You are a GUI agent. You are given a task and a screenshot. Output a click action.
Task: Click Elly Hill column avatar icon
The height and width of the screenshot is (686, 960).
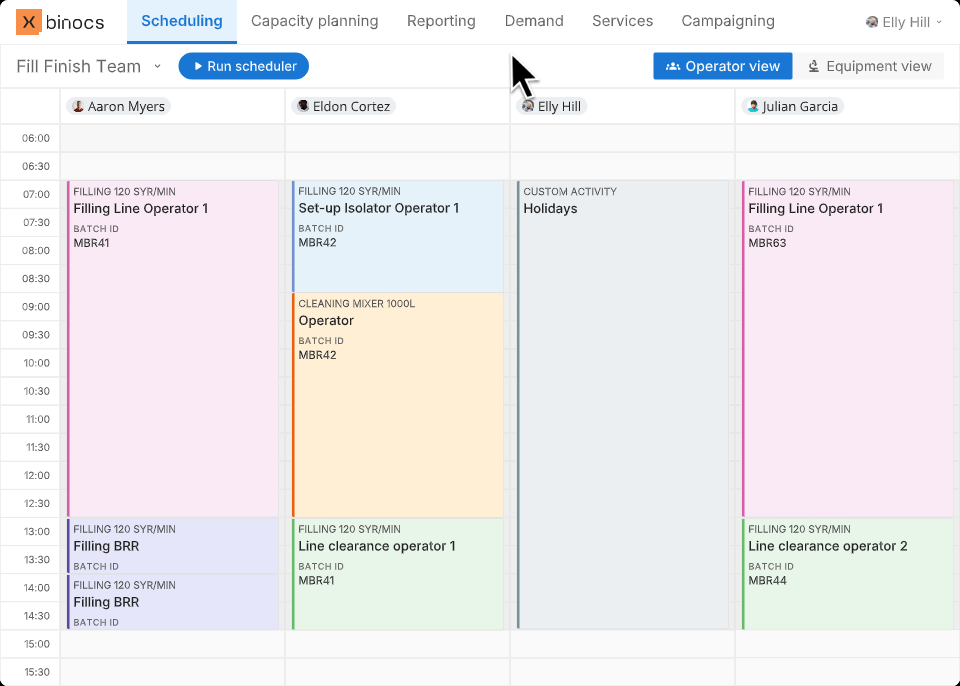[528, 106]
